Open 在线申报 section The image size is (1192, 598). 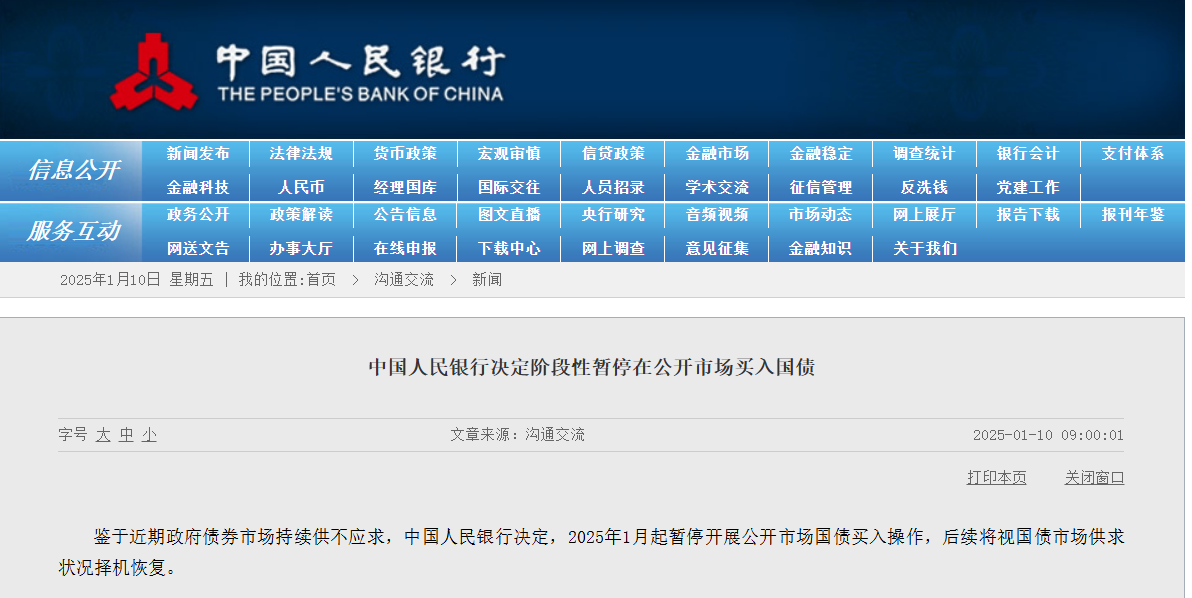pyautogui.click(x=405, y=248)
